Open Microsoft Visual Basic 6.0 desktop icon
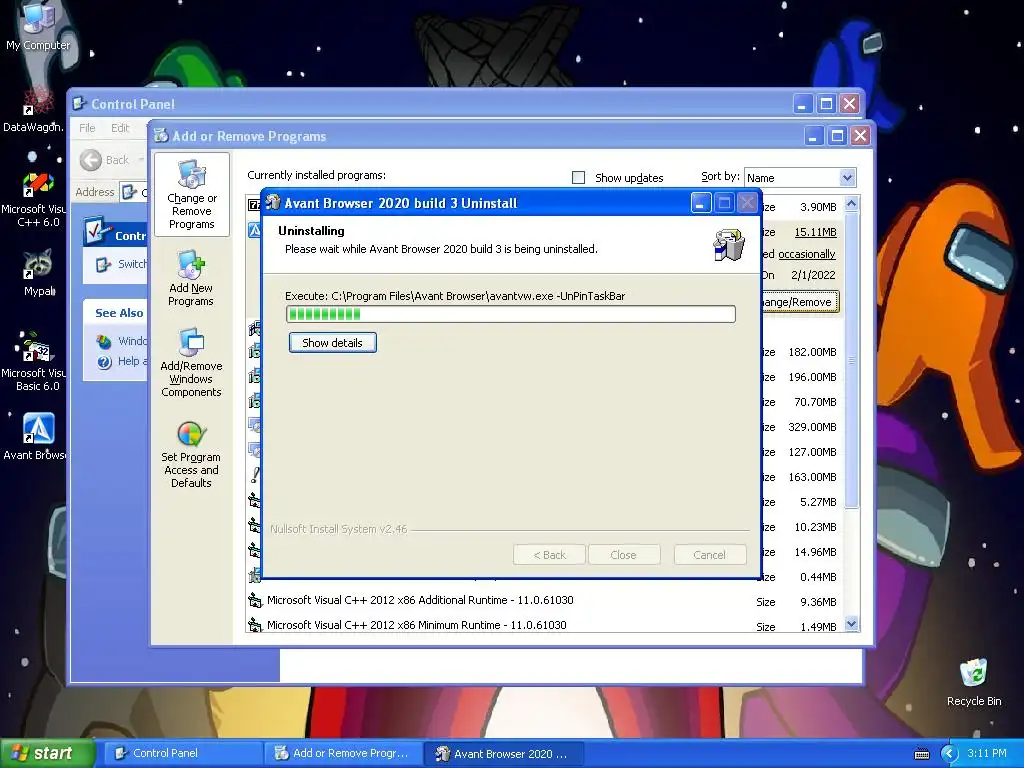The height and width of the screenshot is (768, 1024). coord(34,361)
